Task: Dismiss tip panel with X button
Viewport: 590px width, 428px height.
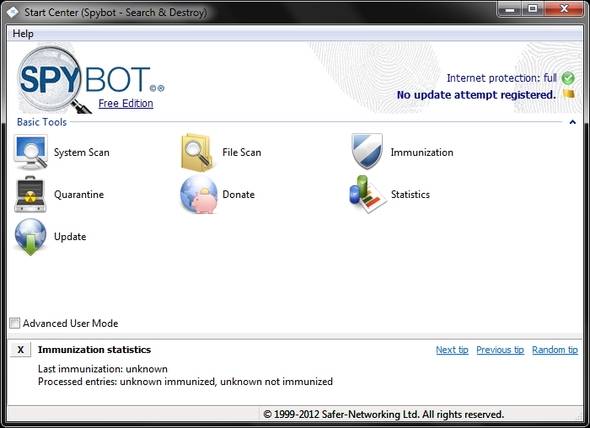Action: (x=20, y=350)
